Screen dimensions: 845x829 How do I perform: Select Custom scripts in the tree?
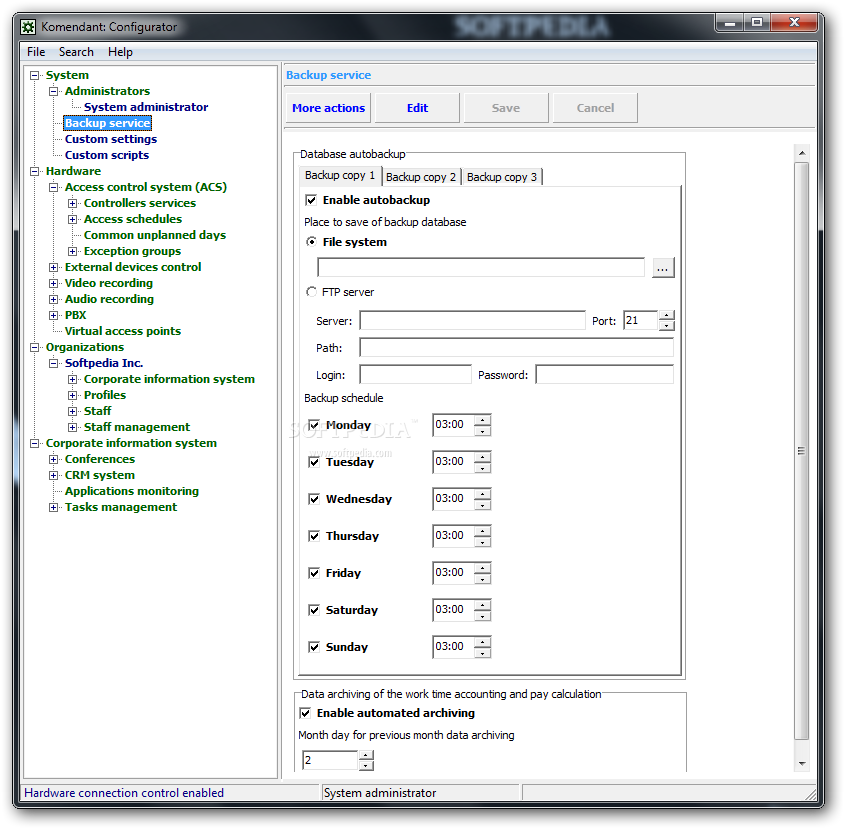click(x=107, y=155)
